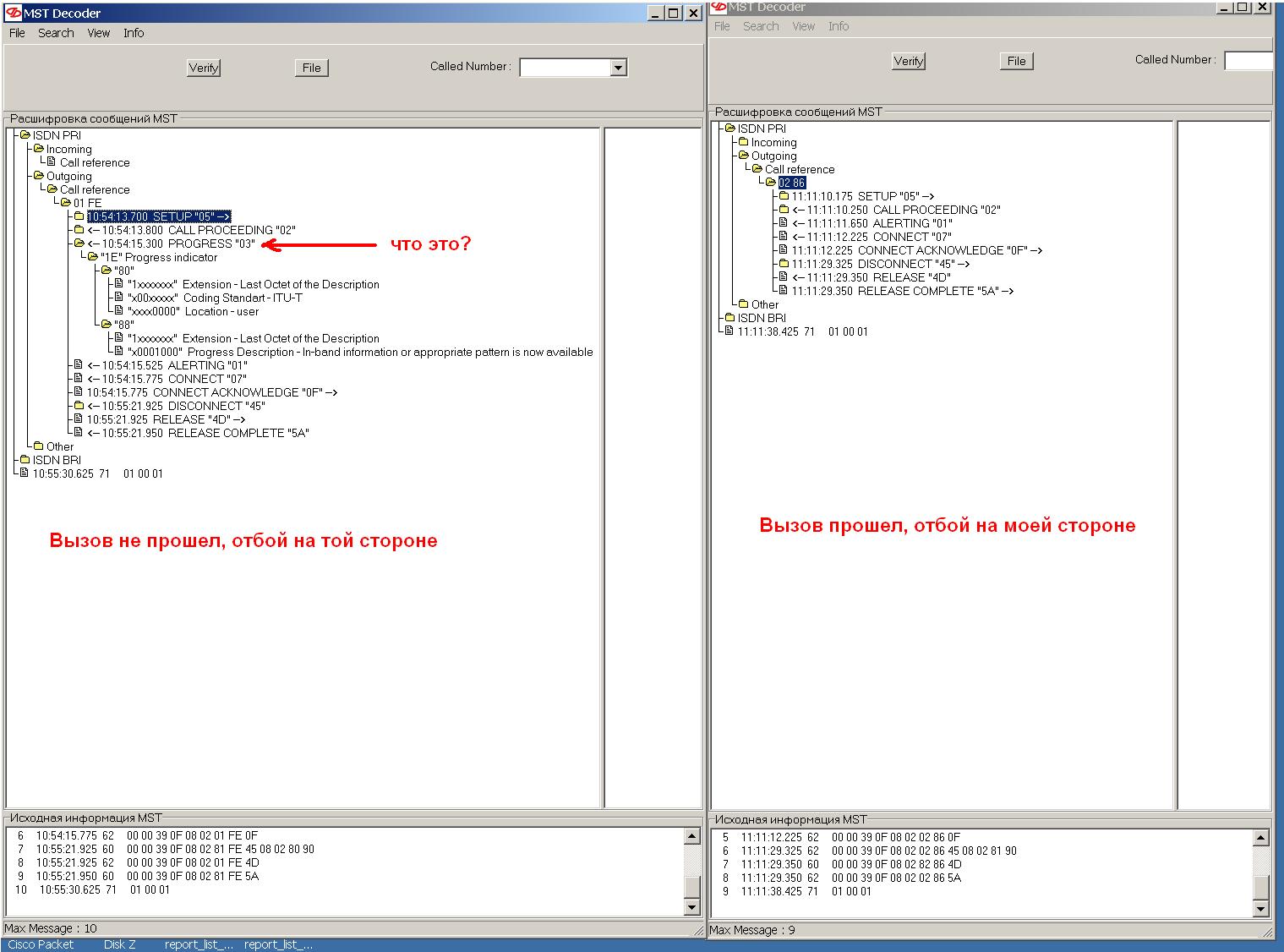Select CONNECT ACKNOWLEDGE "0F" at 11:11:12.225
This screenshot has height=952, width=1284.
click(x=917, y=250)
